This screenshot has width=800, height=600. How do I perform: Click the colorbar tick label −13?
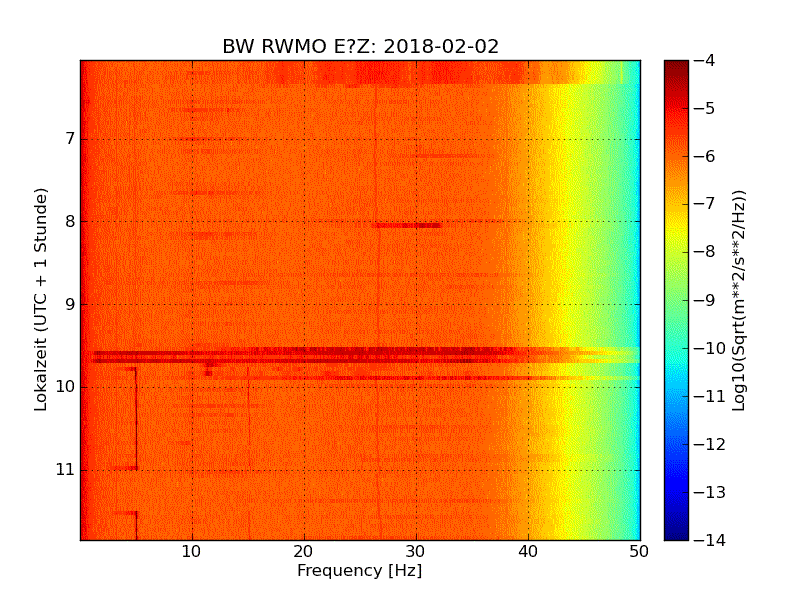[x=710, y=492]
